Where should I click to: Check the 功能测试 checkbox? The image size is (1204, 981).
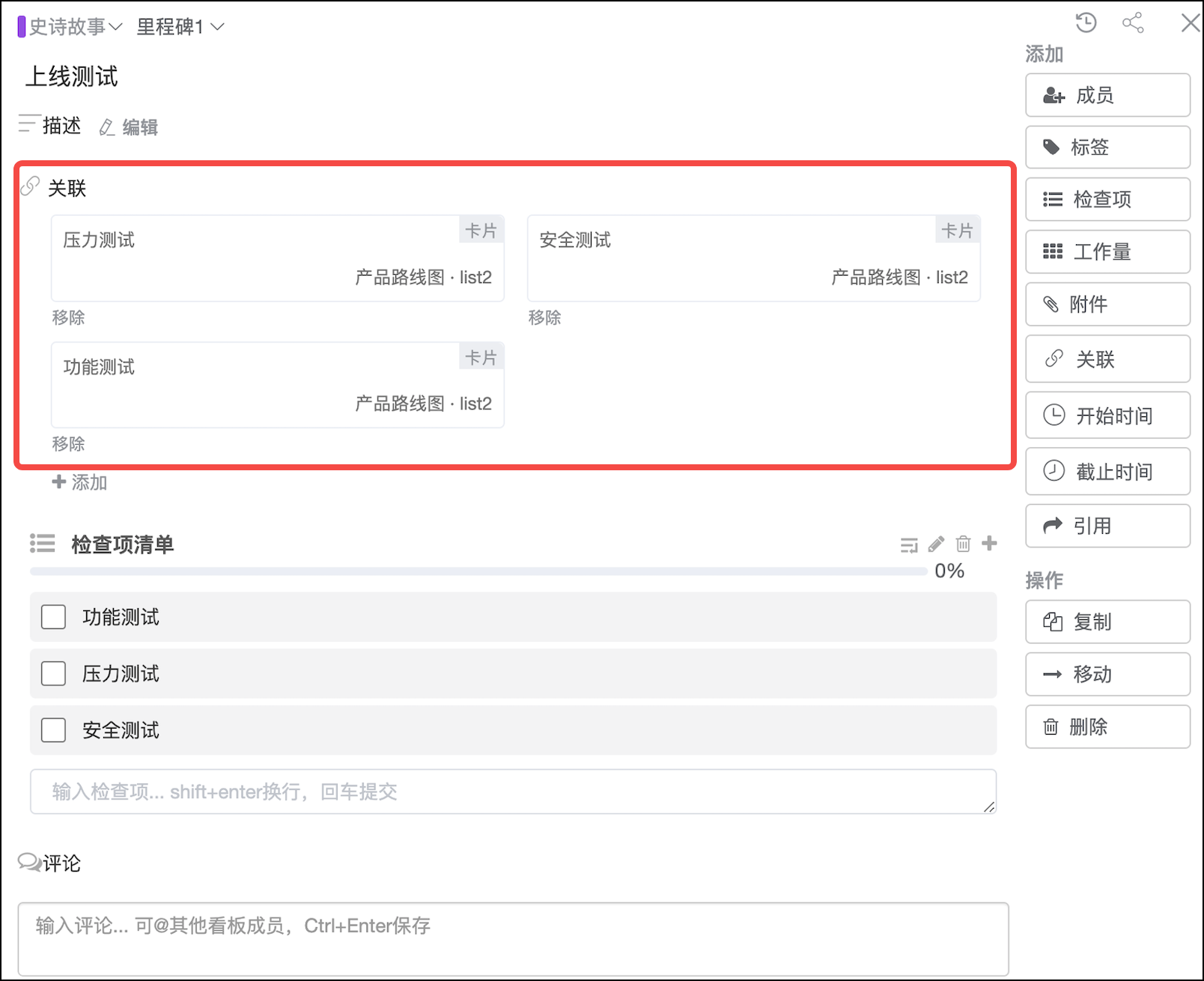(53, 617)
